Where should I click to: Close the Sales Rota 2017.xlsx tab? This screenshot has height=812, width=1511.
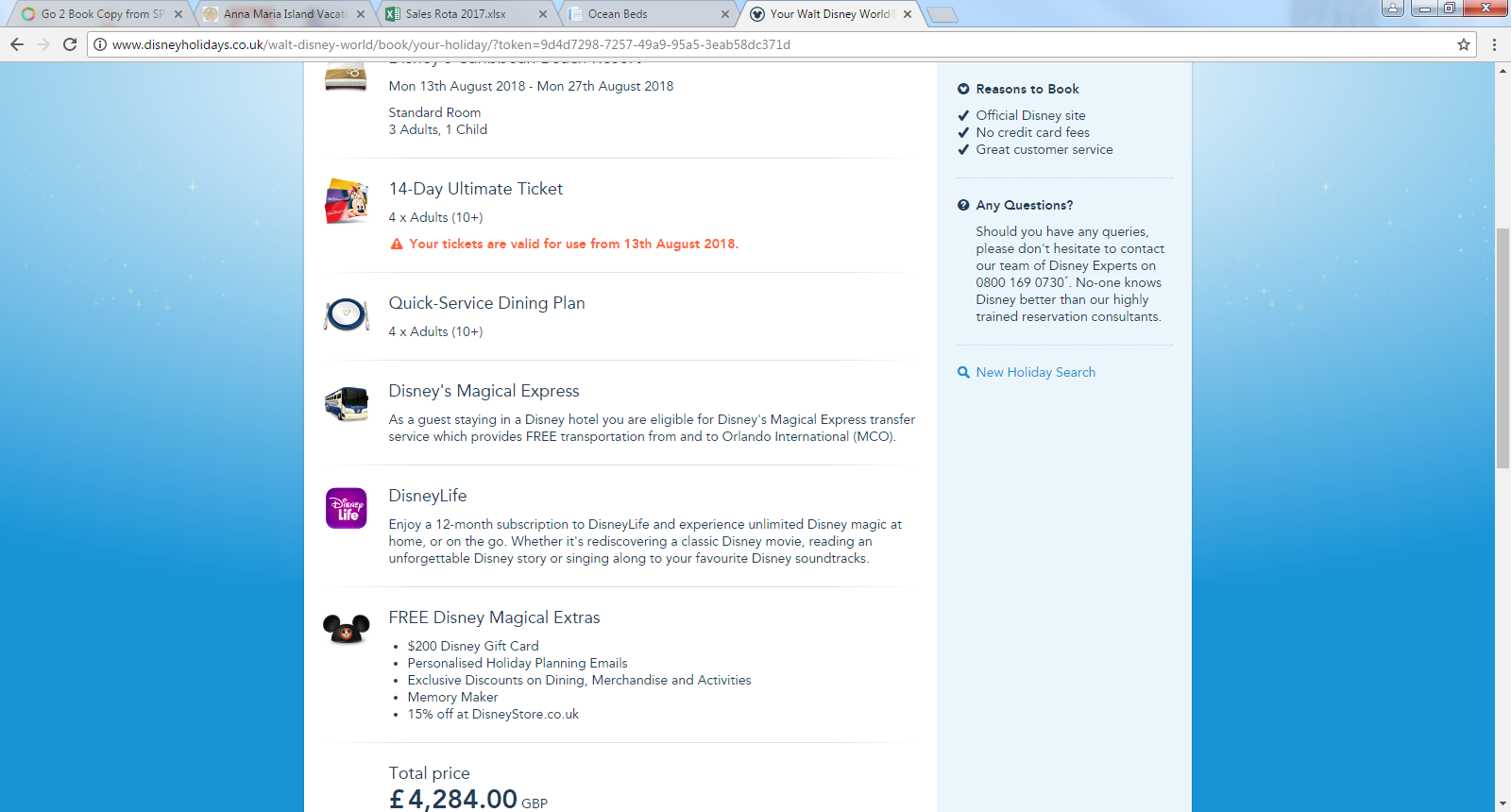pyautogui.click(x=543, y=14)
